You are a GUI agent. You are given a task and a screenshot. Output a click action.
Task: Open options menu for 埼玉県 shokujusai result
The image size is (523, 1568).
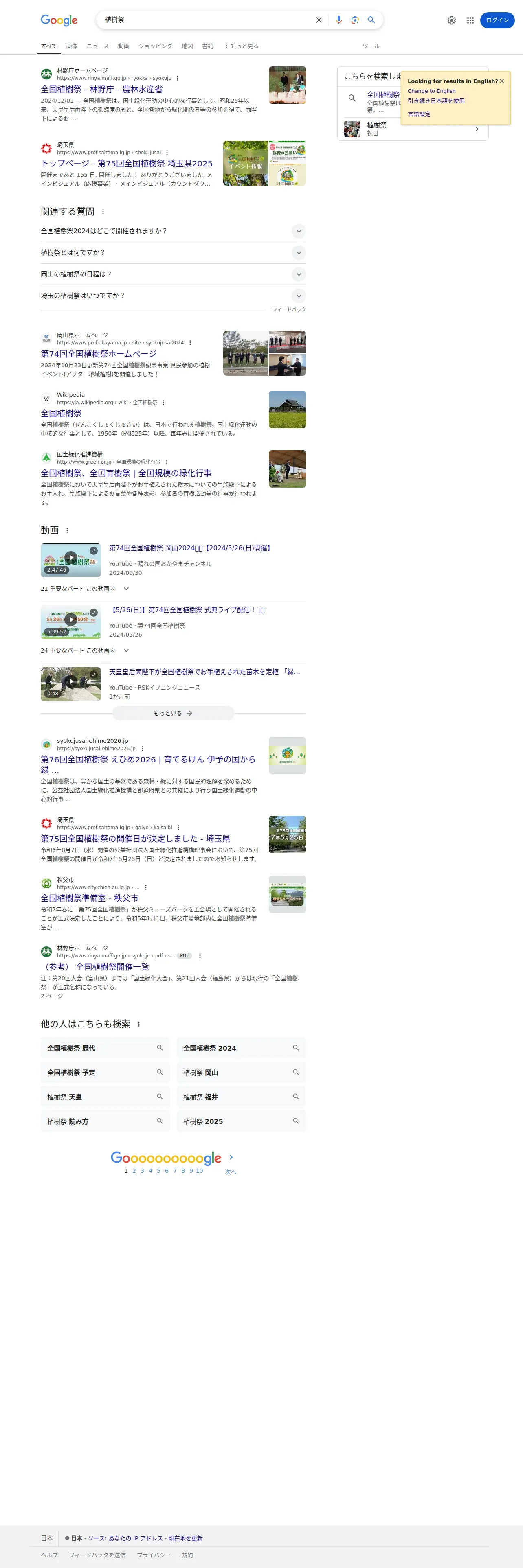(167, 153)
